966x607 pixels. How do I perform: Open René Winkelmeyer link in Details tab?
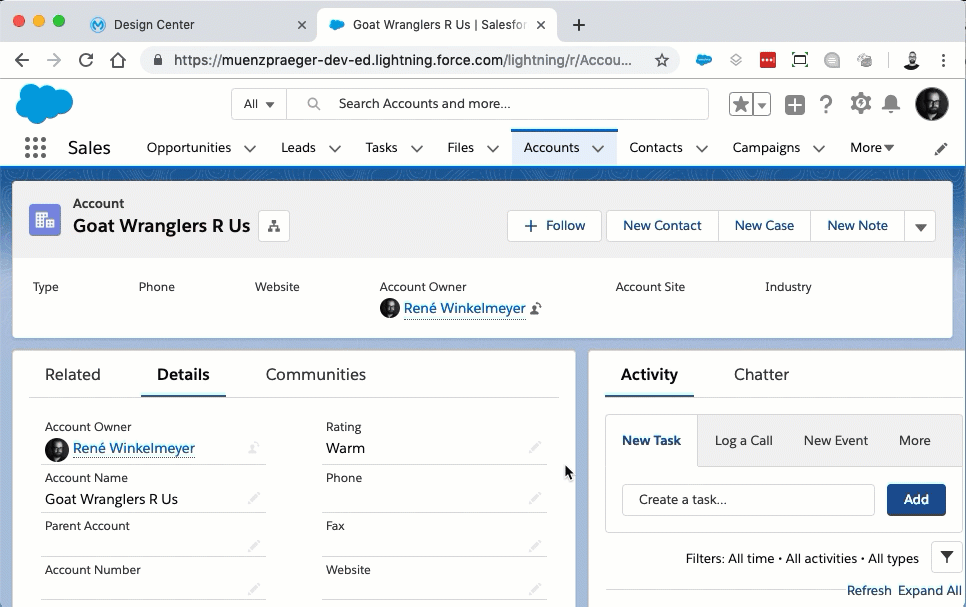(x=134, y=448)
